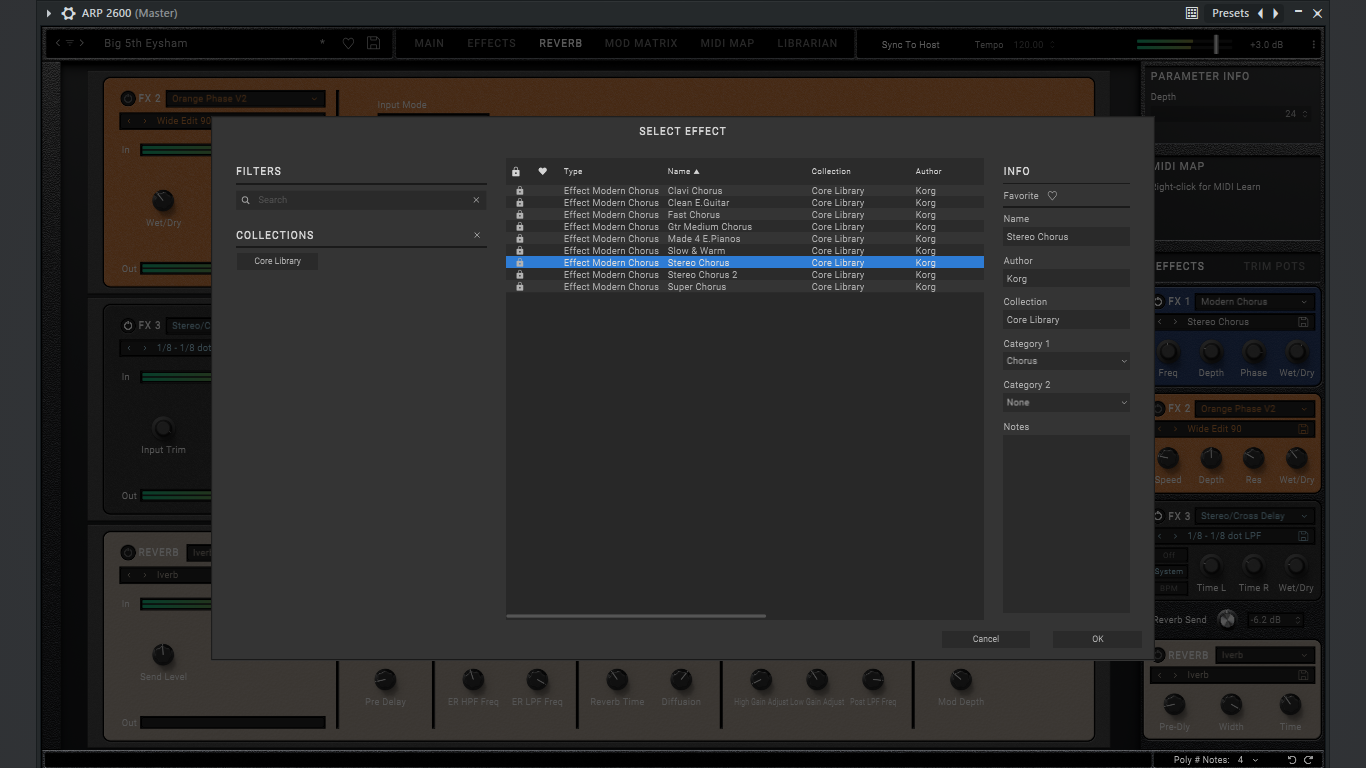Open plugin options gear next to ARP 2600
The image size is (1366, 768).
[68, 13]
